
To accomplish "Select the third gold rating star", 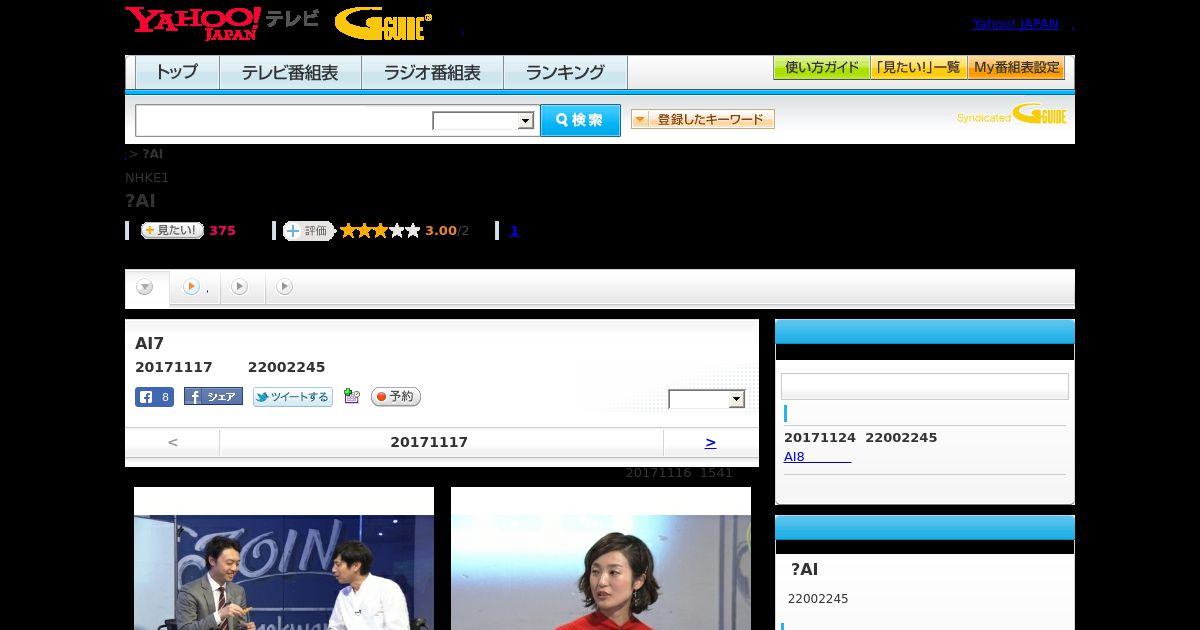I will point(380,231).
